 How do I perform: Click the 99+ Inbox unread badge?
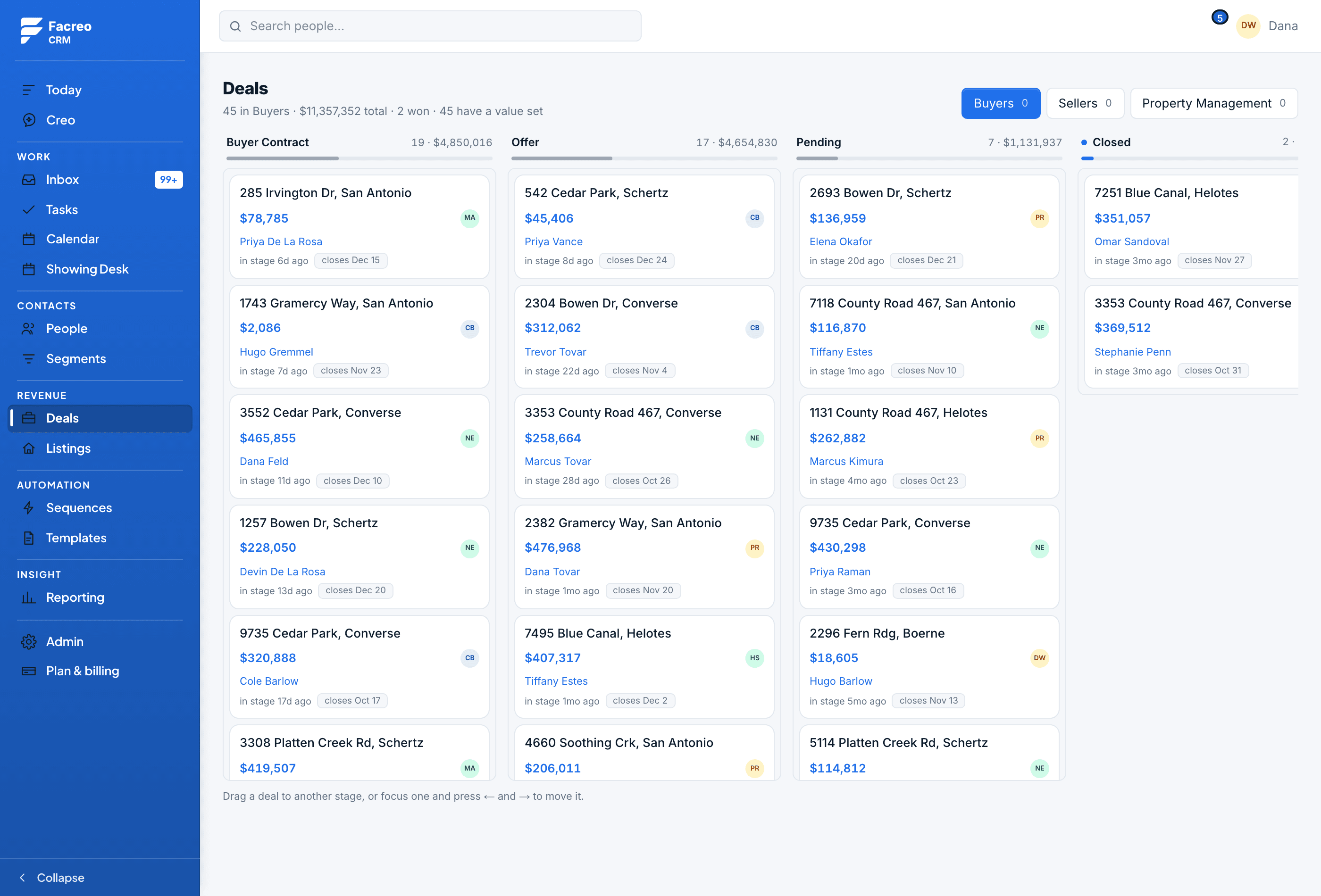(168, 180)
